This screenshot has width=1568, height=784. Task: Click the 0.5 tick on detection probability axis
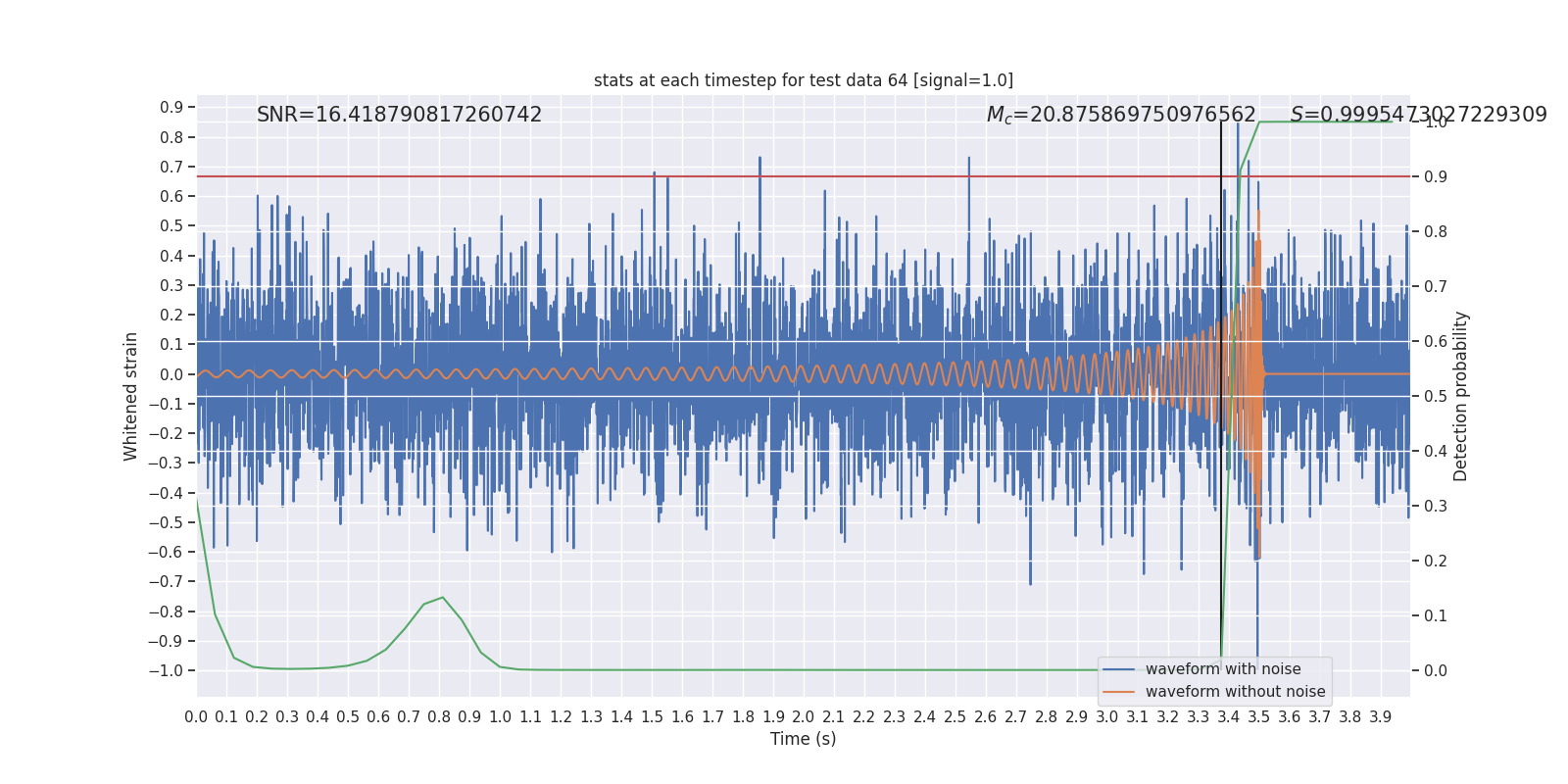[1435, 396]
